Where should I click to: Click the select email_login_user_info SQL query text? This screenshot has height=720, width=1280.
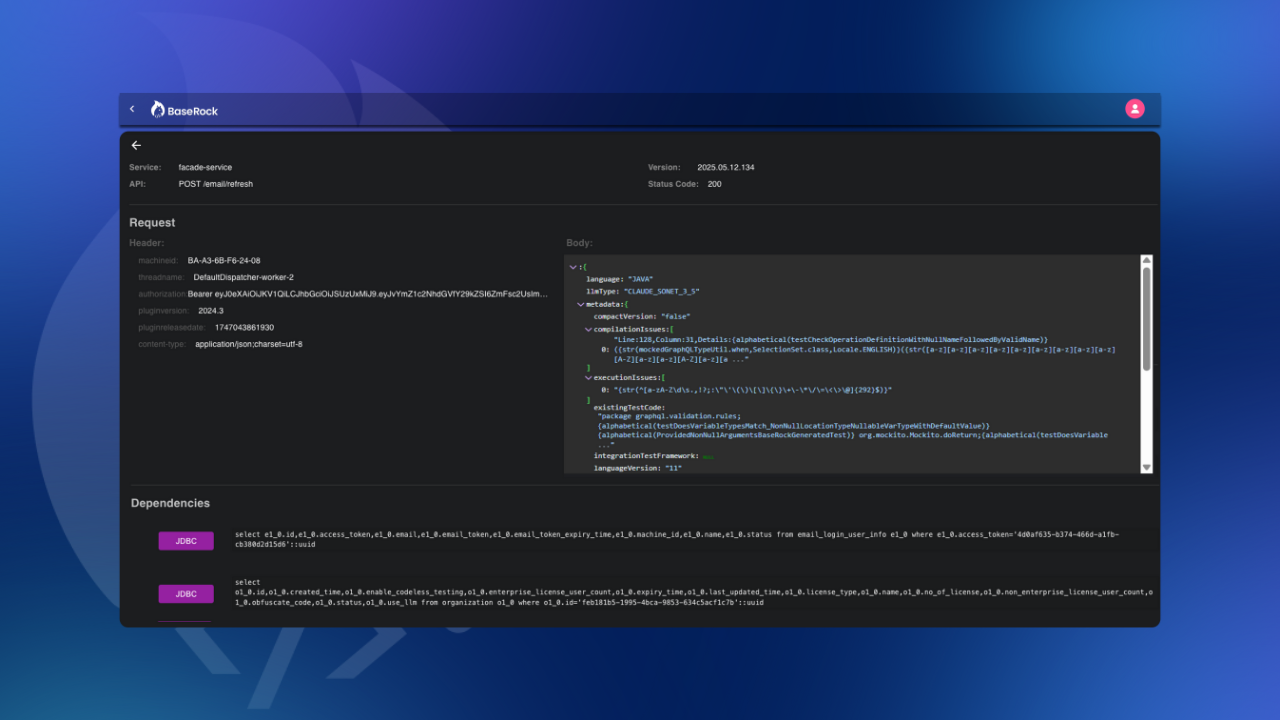pyautogui.click(x=677, y=540)
